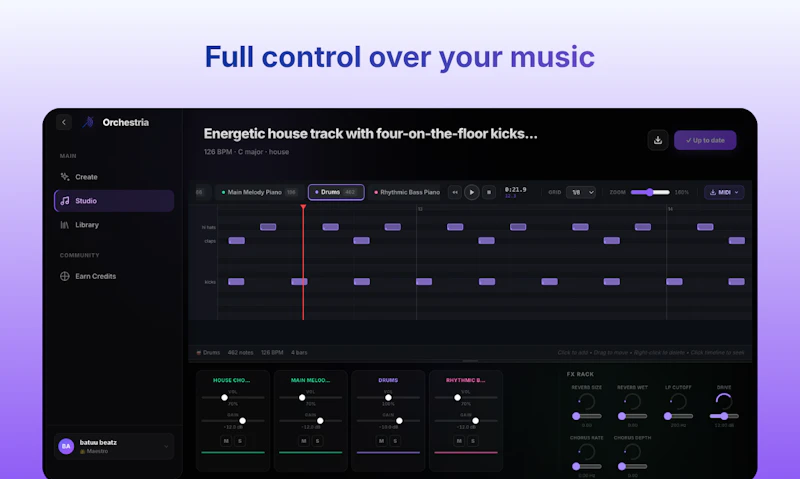Click the LP Cutoff knob

tap(678, 402)
